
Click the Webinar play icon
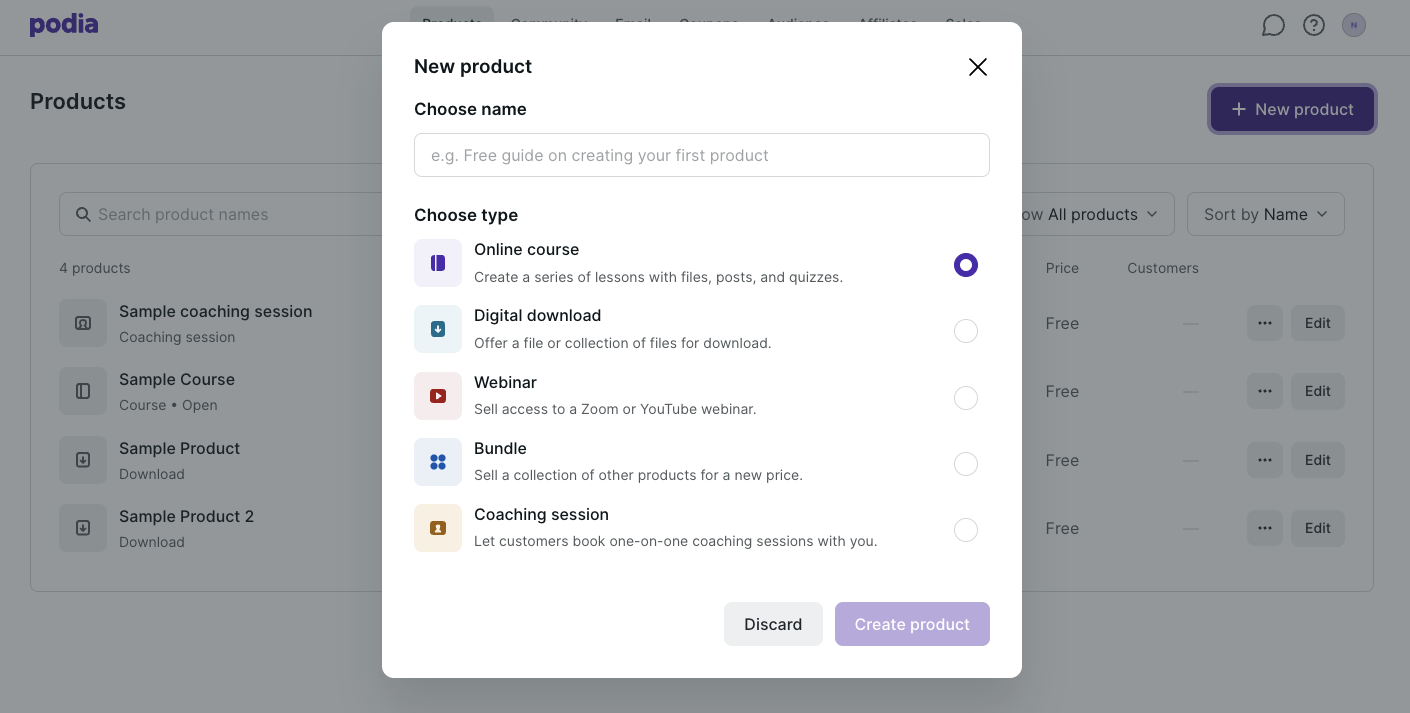[x=438, y=396]
